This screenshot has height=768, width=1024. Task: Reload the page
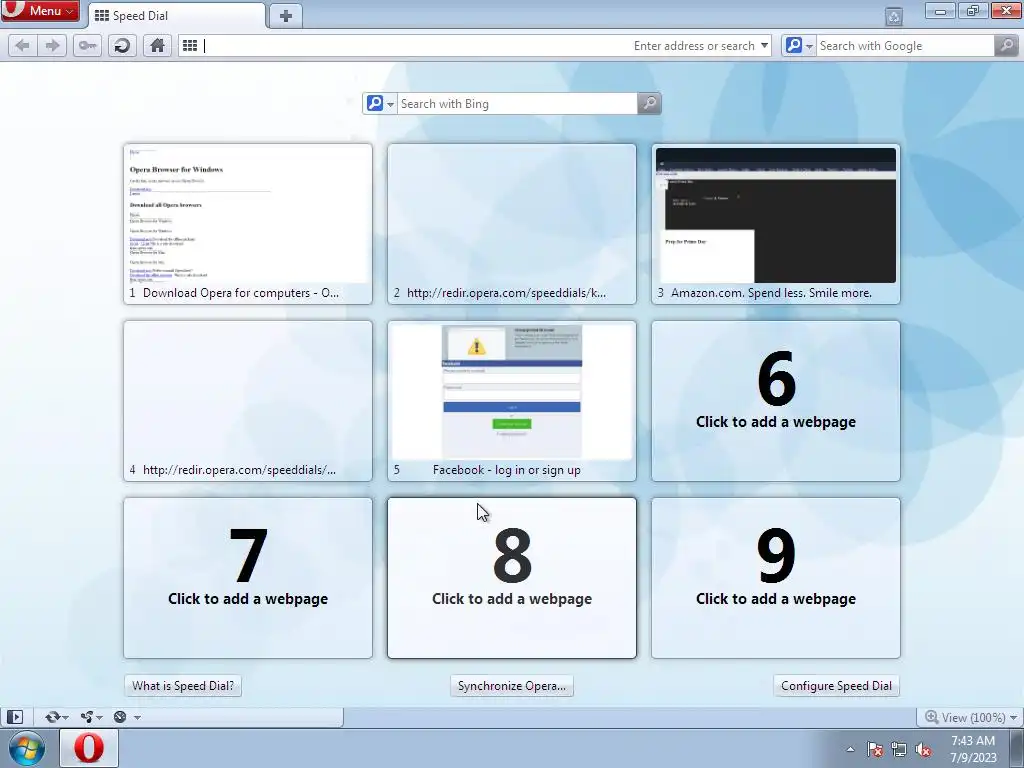[122, 46]
